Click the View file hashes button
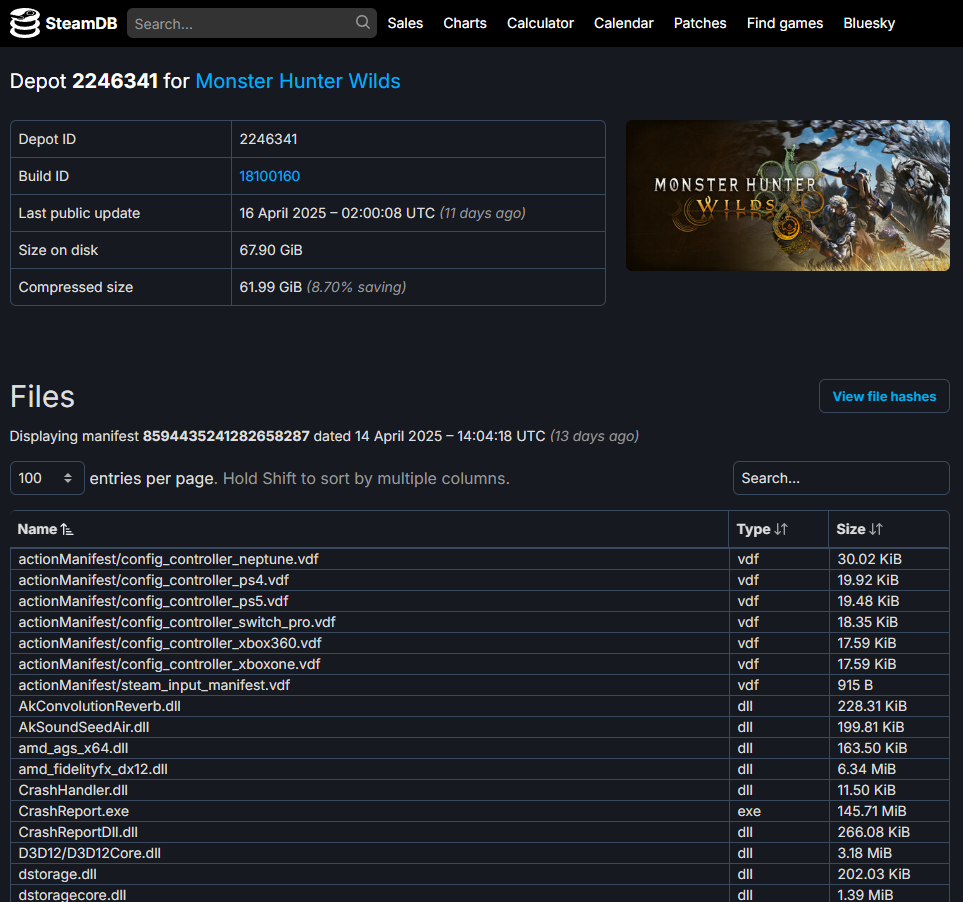The height and width of the screenshot is (902, 963). click(884, 396)
